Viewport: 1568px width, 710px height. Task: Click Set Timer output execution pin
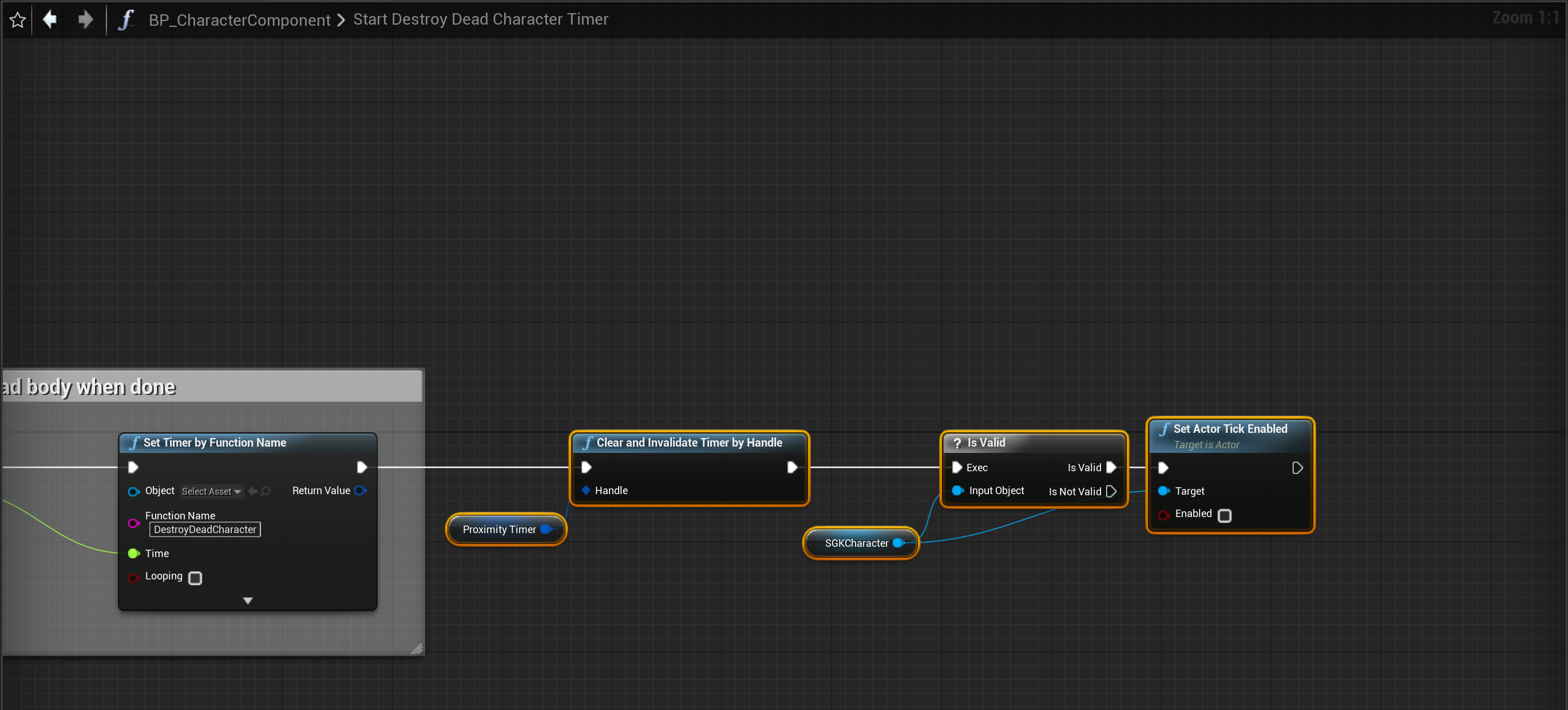click(362, 467)
